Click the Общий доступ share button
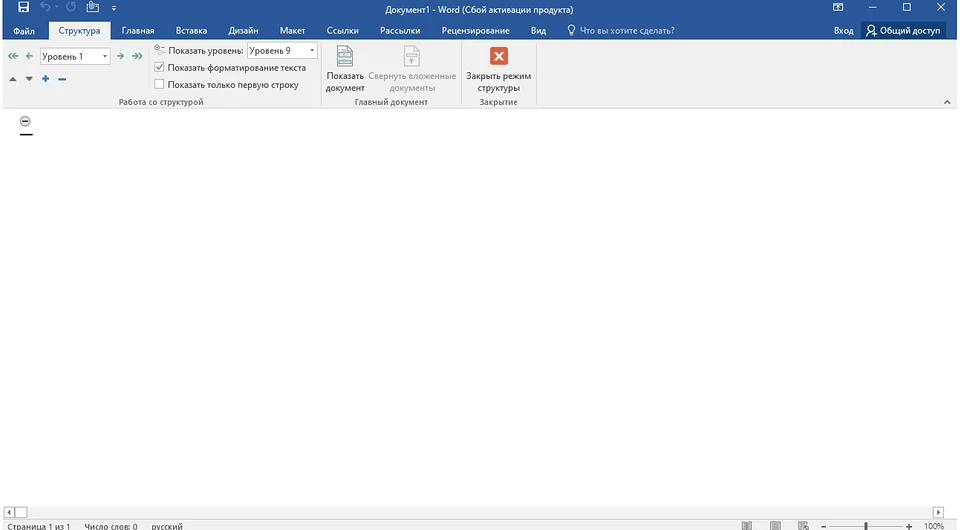Screen dimensions: 960x530 (903, 31)
